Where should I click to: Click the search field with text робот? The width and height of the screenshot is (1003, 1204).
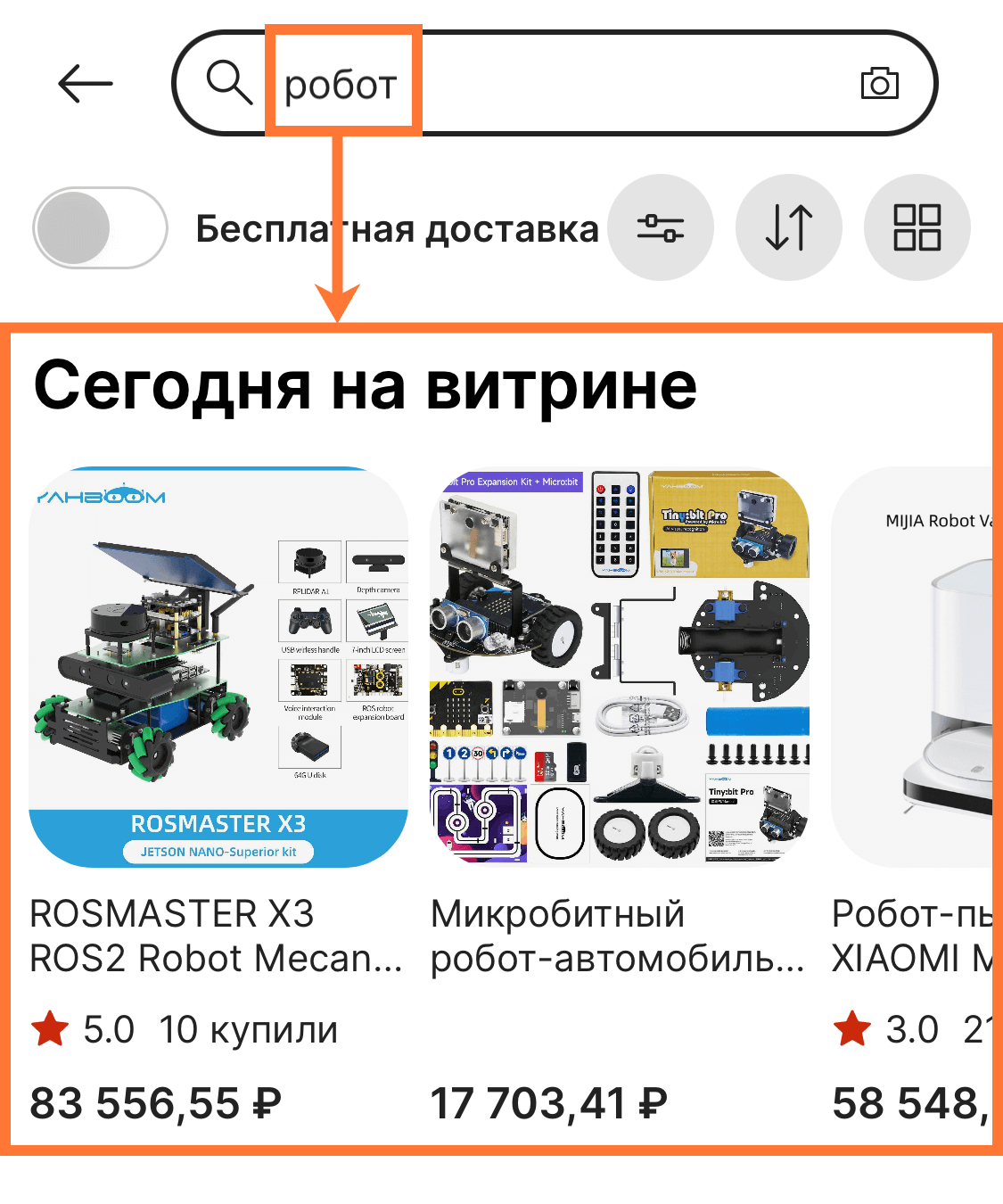[555, 83]
